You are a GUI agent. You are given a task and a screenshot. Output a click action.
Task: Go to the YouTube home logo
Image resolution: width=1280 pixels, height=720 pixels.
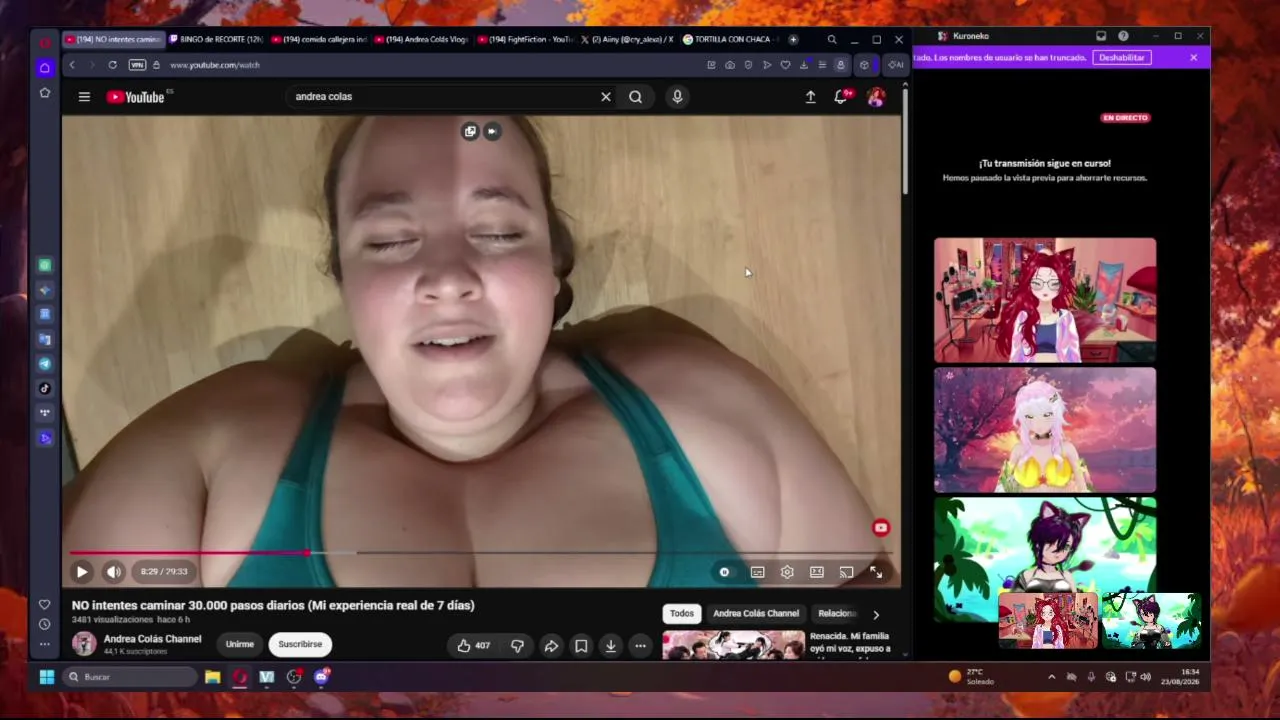pyautogui.click(x=136, y=97)
